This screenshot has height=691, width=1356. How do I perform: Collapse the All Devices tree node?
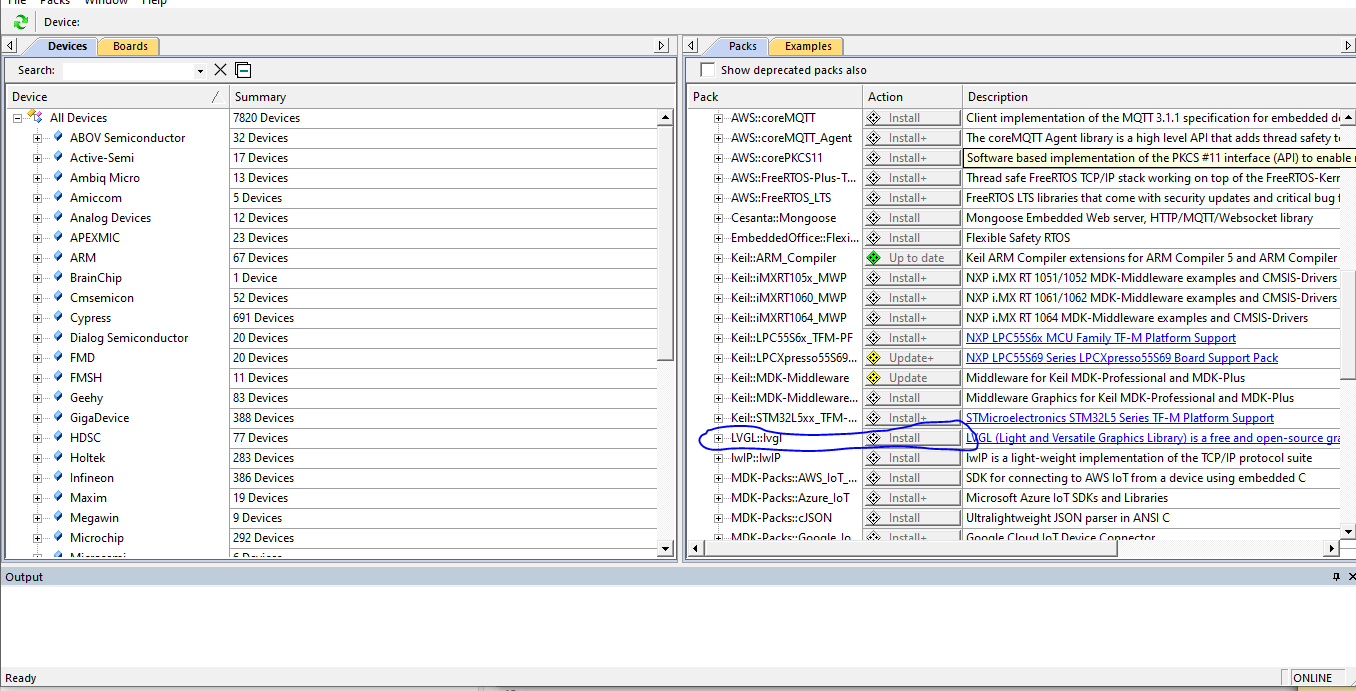(x=18, y=118)
